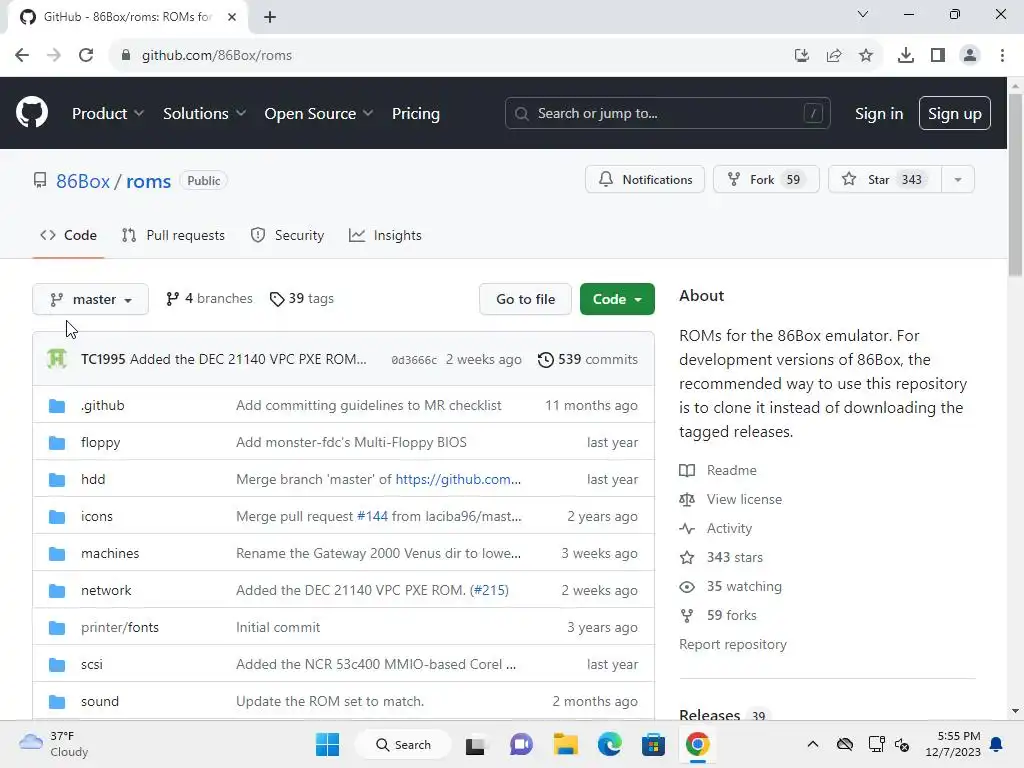Open a new browser tab

270,17
